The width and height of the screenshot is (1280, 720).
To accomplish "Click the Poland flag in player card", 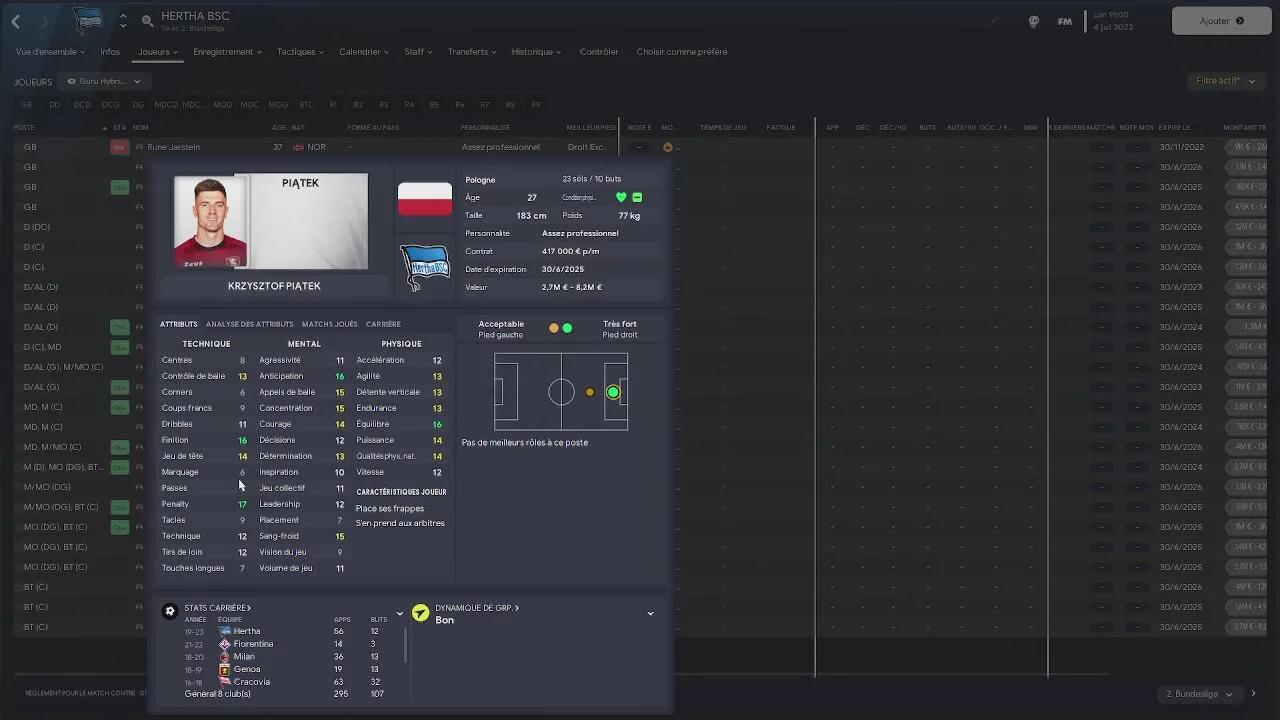I will 424,199.
